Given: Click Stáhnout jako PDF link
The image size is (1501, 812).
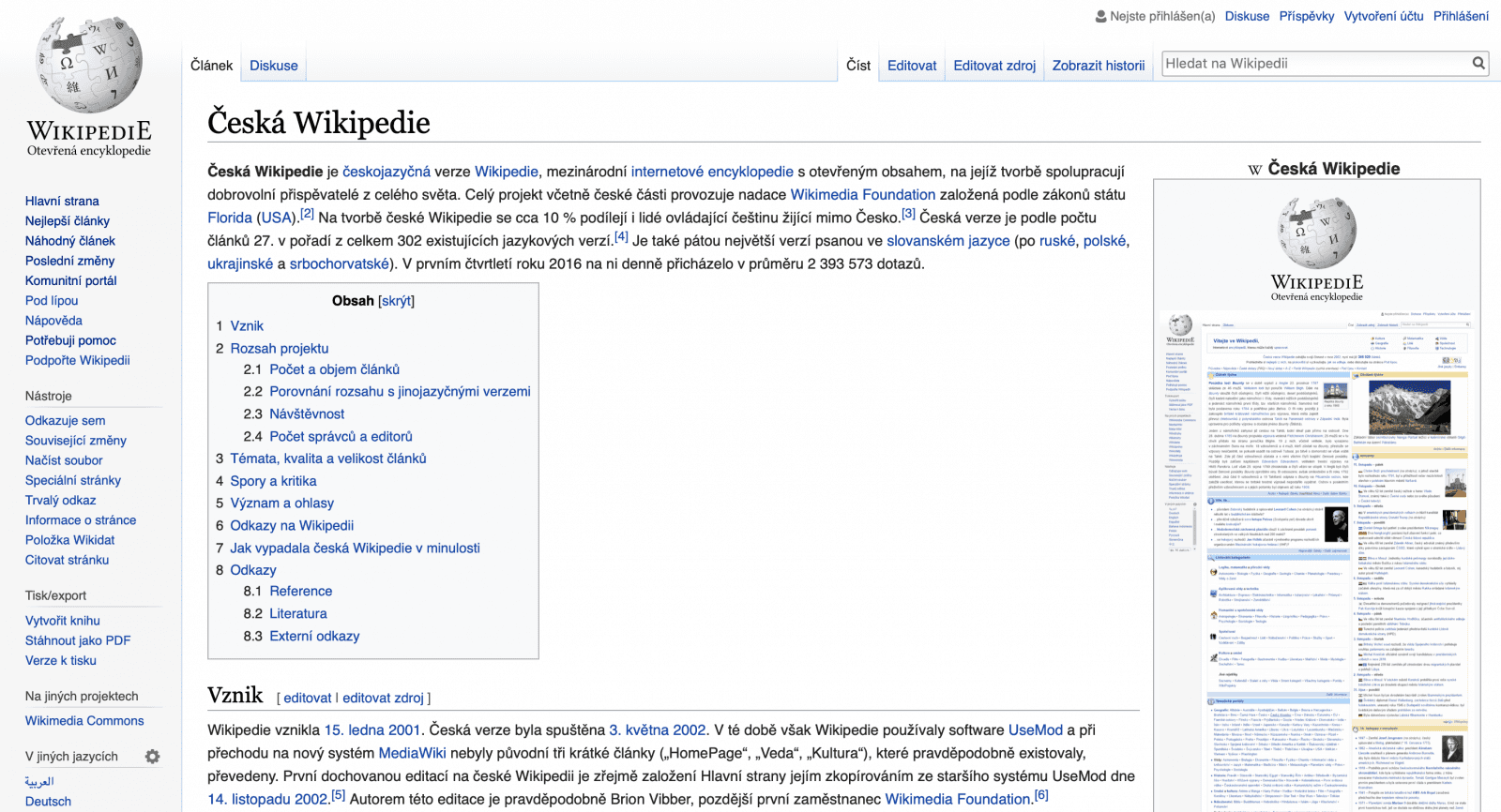Looking at the screenshot, I should (x=78, y=640).
